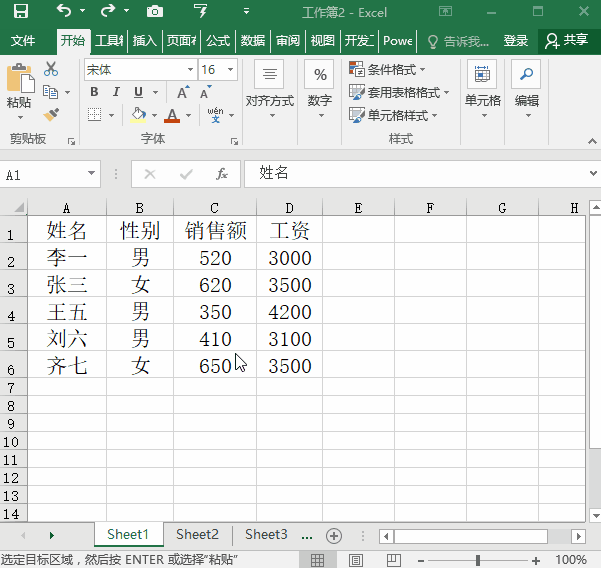Click the Insert Function fx icon
This screenshot has width=601, height=568.
[x=222, y=174]
